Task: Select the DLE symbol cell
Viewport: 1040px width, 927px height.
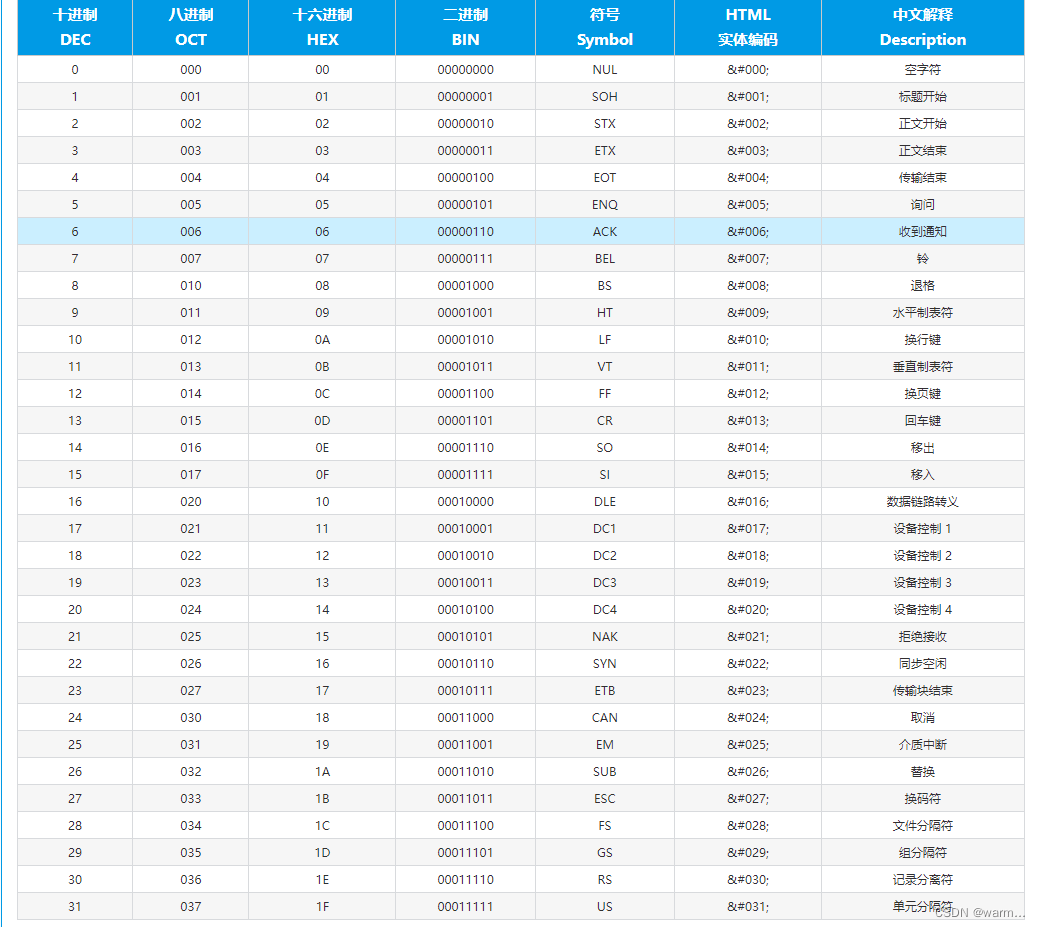Action: pyautogui.click(x=605, y=502)
